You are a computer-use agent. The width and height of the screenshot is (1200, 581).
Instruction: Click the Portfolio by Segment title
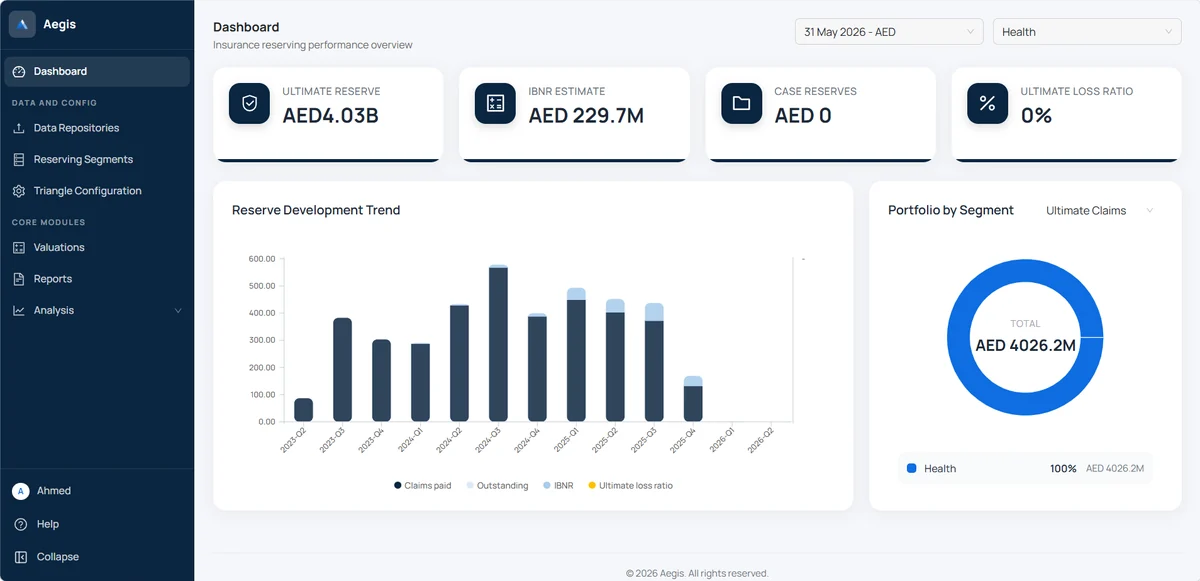pos(951,210)
